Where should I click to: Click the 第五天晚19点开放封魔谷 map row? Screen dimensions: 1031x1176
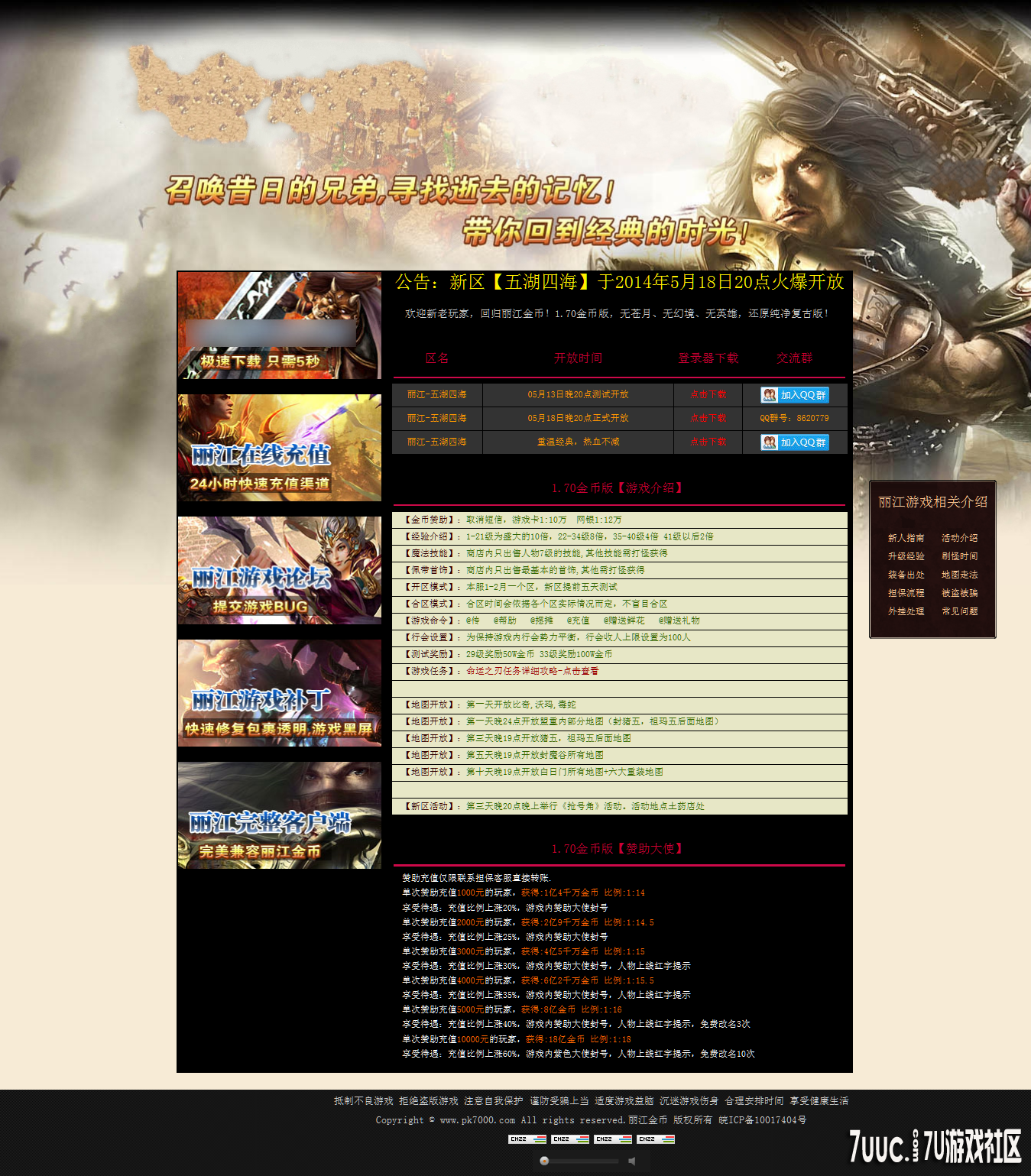click(x=620, y=756)
